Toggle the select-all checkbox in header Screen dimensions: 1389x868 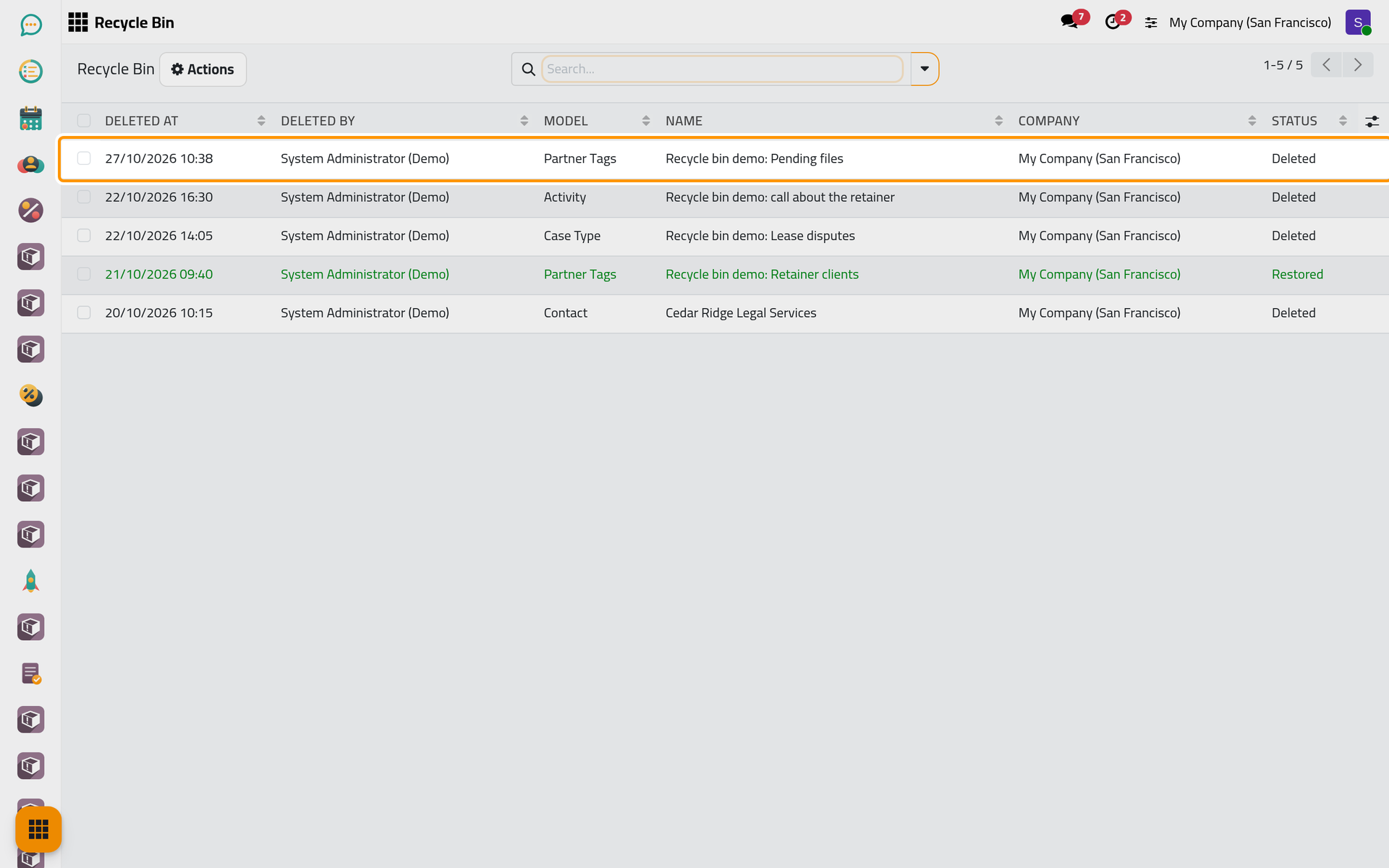pyautogui.click(x=84, y=121)
